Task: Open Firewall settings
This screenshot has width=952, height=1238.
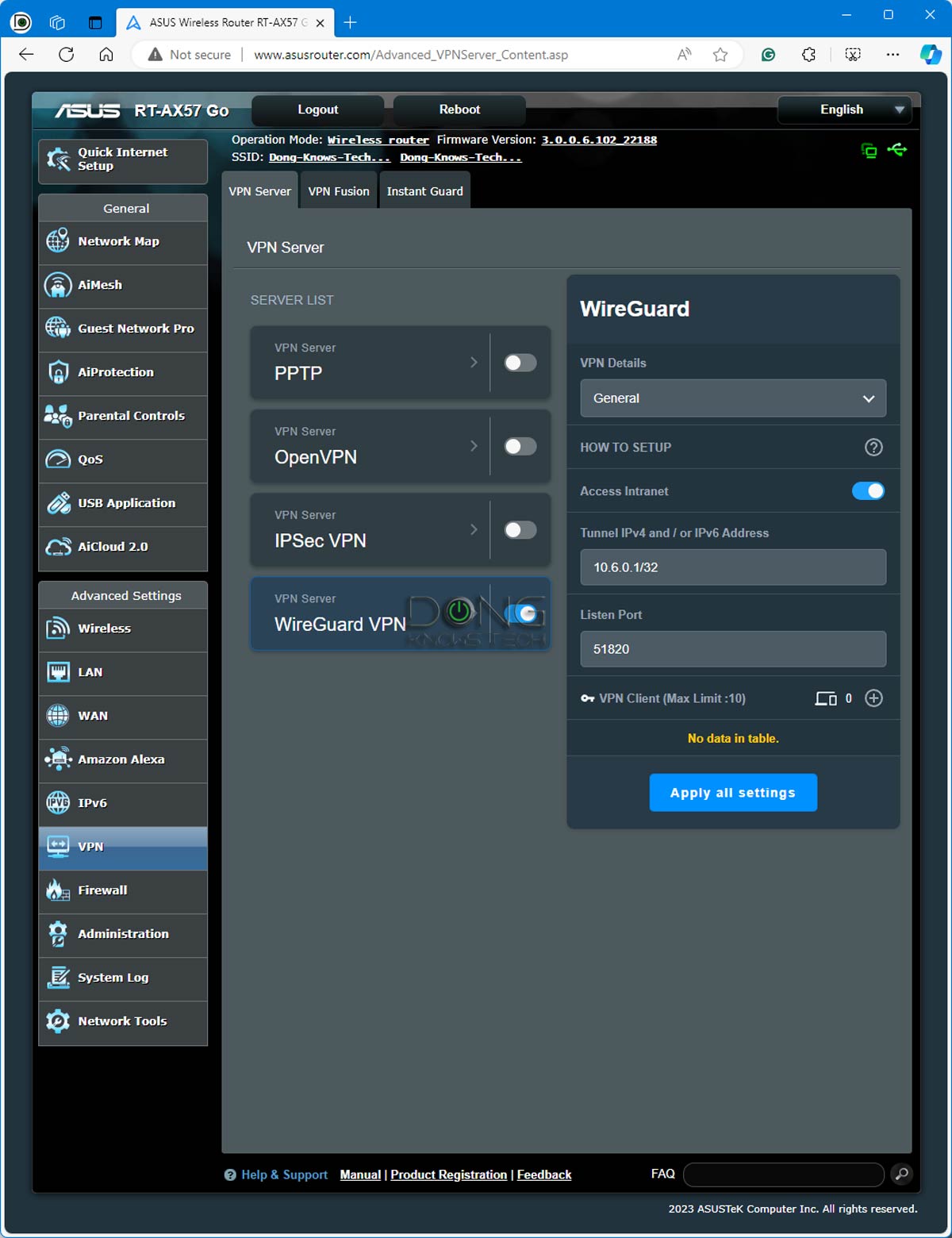Action: click(x=123, y=890)
